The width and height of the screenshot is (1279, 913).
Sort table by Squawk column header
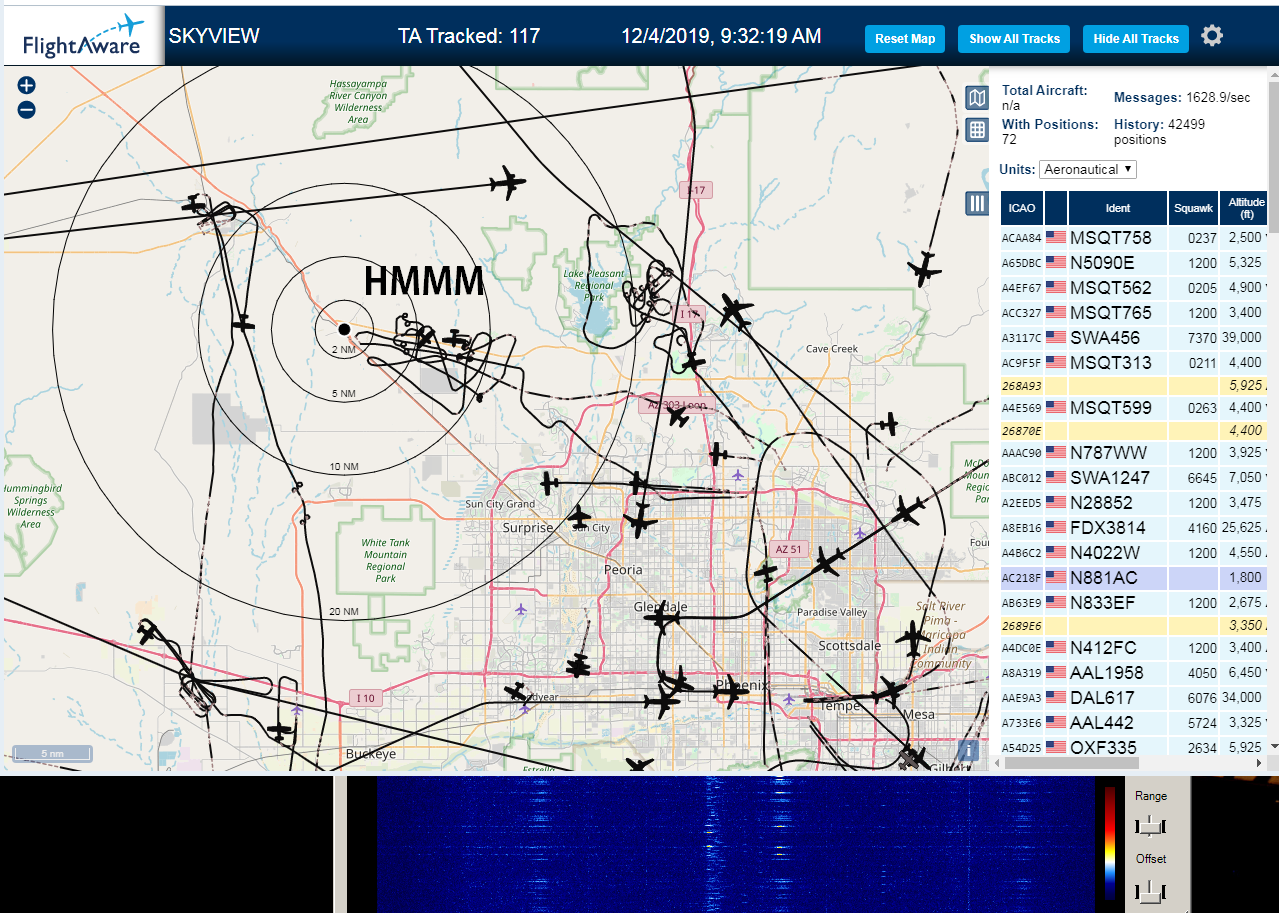(1195, 208)
